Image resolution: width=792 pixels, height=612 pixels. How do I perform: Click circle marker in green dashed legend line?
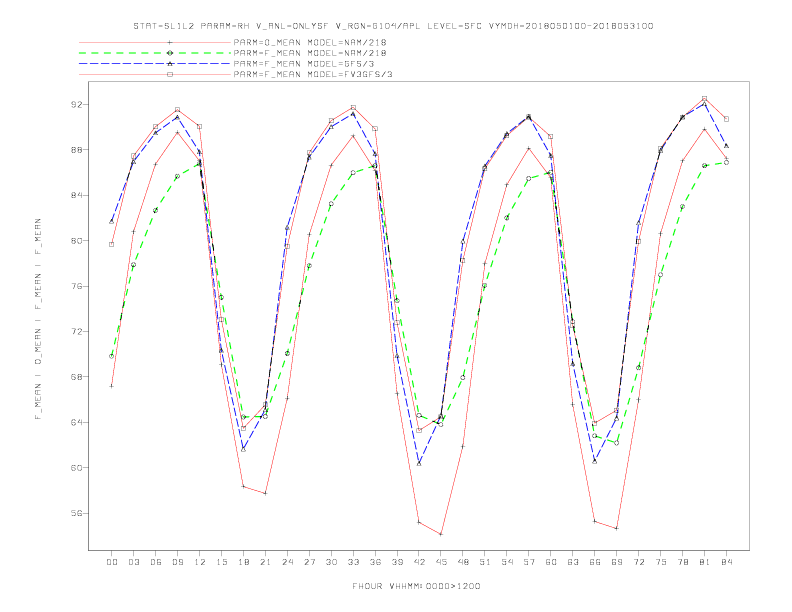point(170,53)
